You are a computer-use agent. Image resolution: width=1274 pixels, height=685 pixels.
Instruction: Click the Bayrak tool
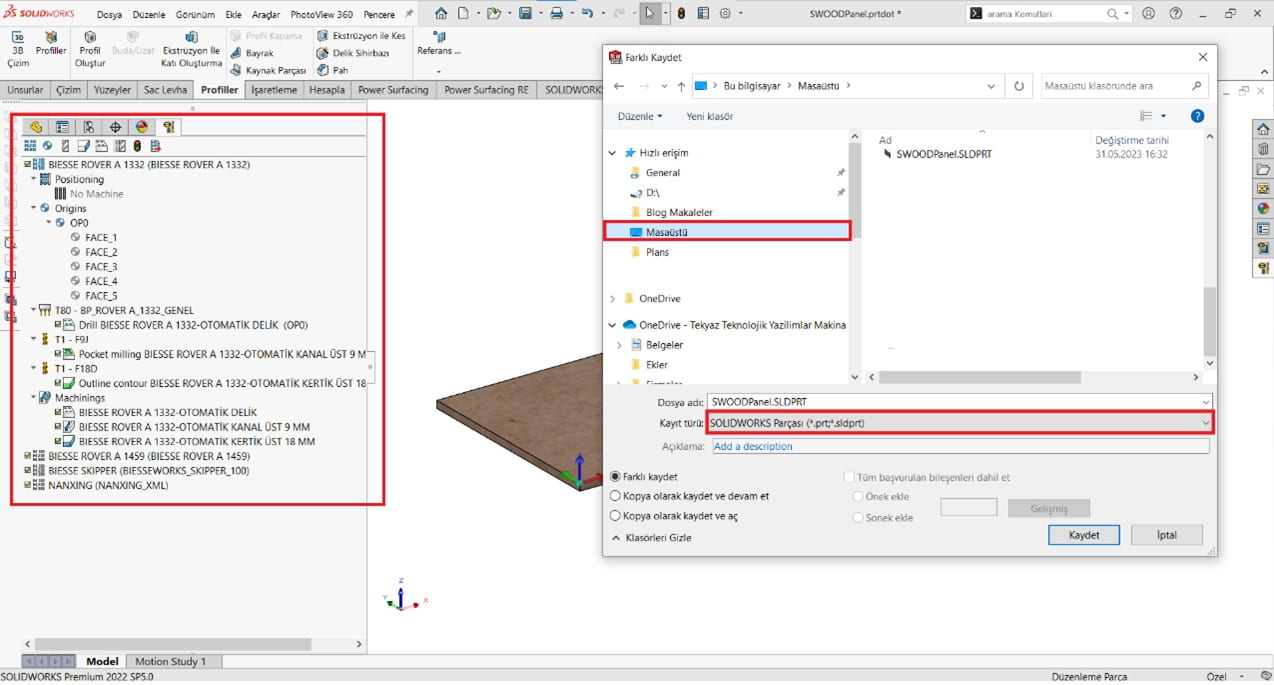(x=252, y=53)
